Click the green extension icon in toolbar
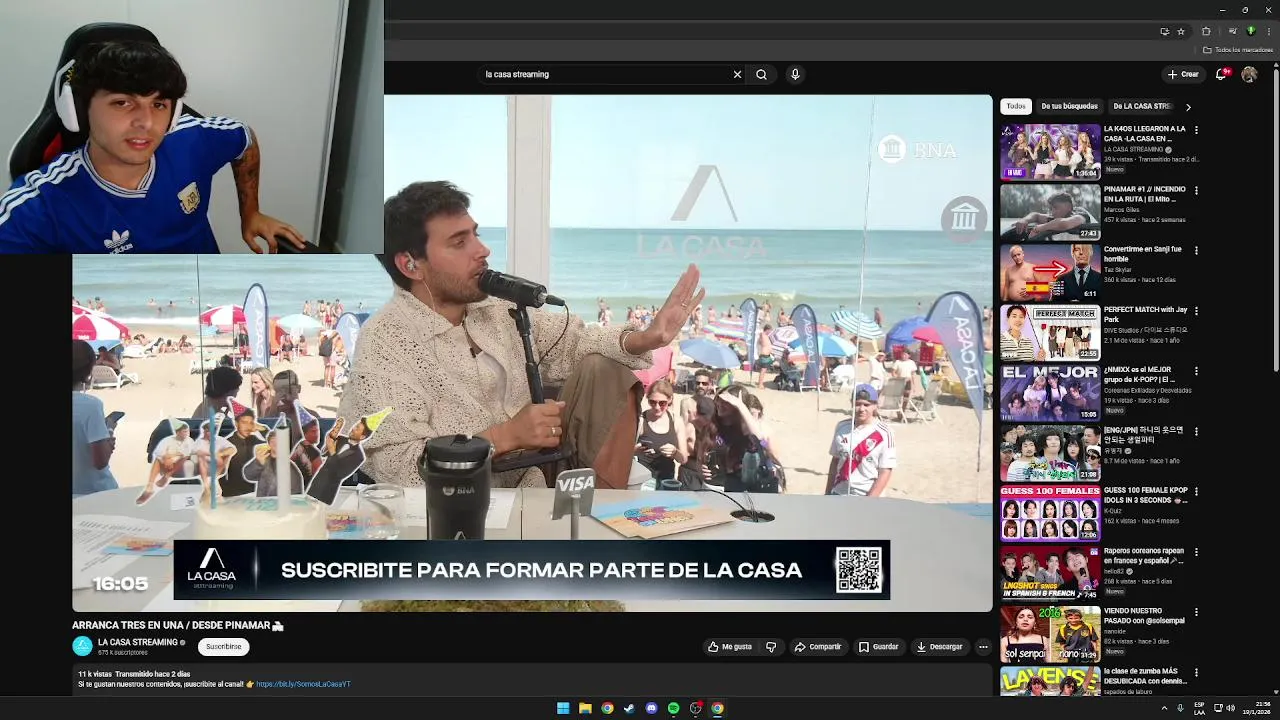 click(1250, 31)
